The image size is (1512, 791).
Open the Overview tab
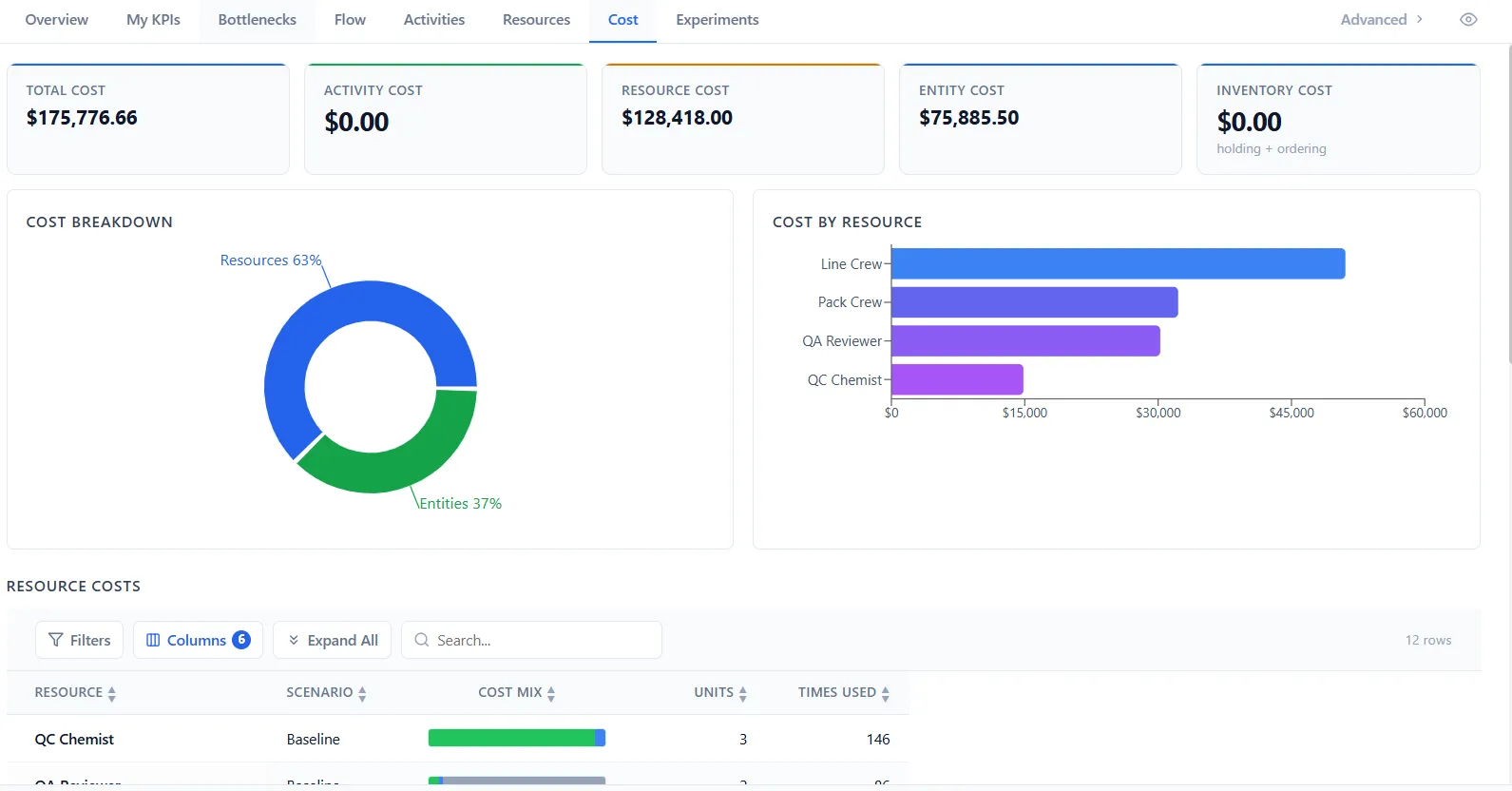(x=57, y=20)
